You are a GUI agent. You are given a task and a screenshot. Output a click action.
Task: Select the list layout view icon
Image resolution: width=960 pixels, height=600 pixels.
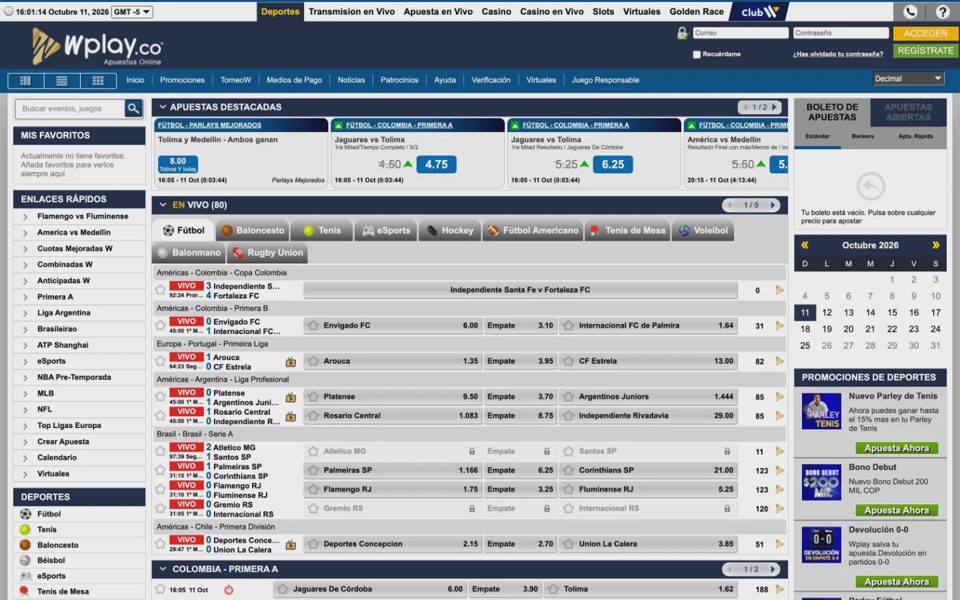pyautogui.click(x=62, y=80)
